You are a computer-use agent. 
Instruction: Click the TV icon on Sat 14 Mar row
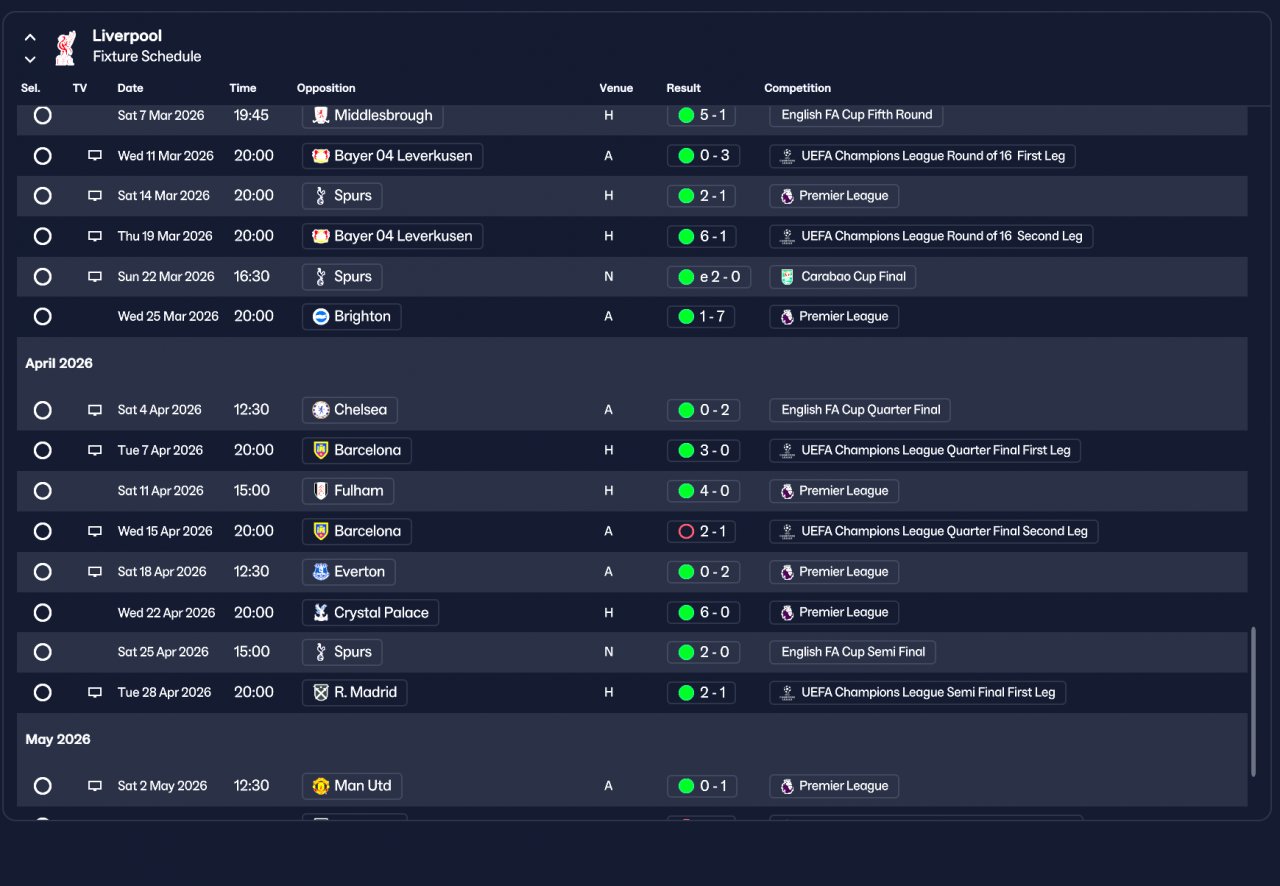point(95,196)
